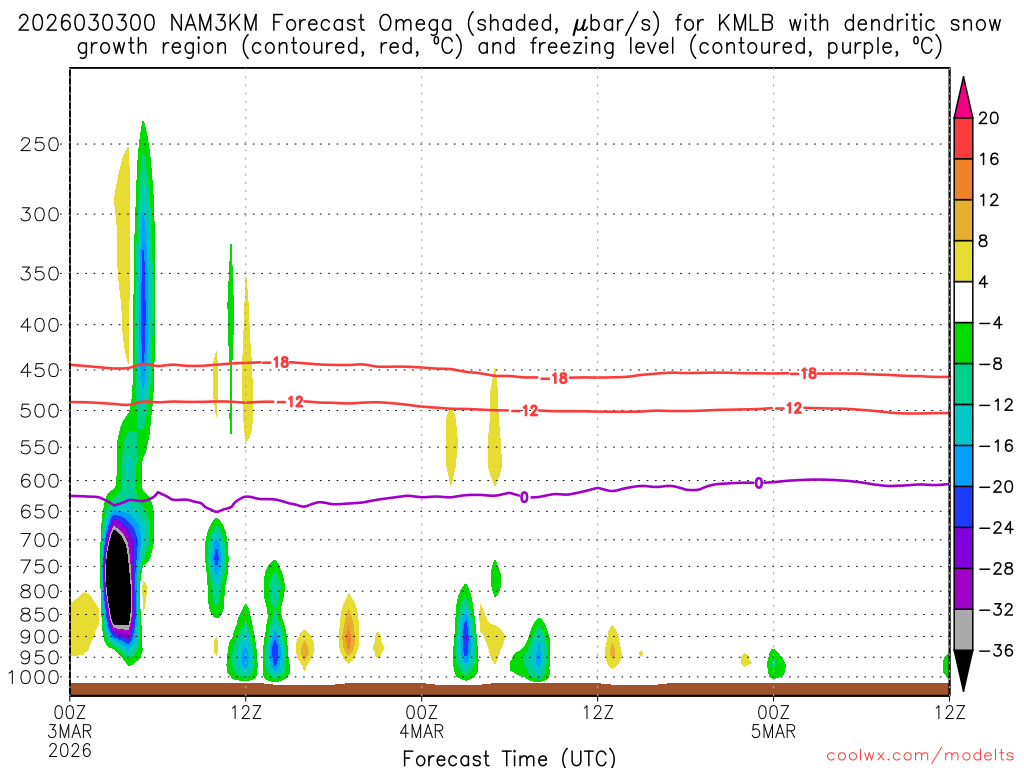This screenshot has width=1024, height=768.
Task: Click the black downward arrow below the color bar
Action: [x=963, y=671]
